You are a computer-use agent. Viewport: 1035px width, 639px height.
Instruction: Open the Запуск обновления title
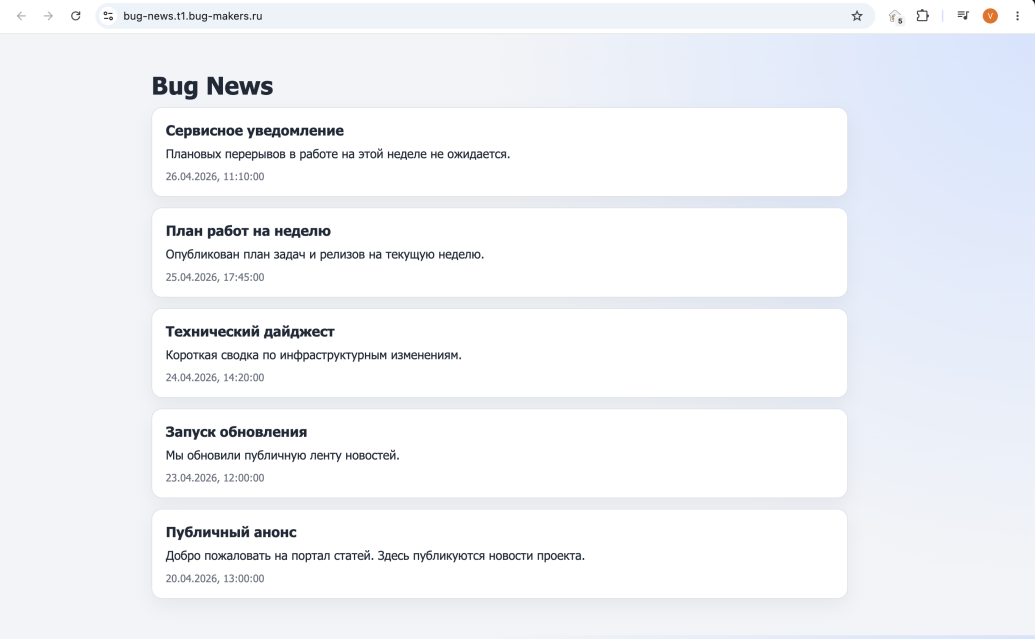[x=236, y=432]
